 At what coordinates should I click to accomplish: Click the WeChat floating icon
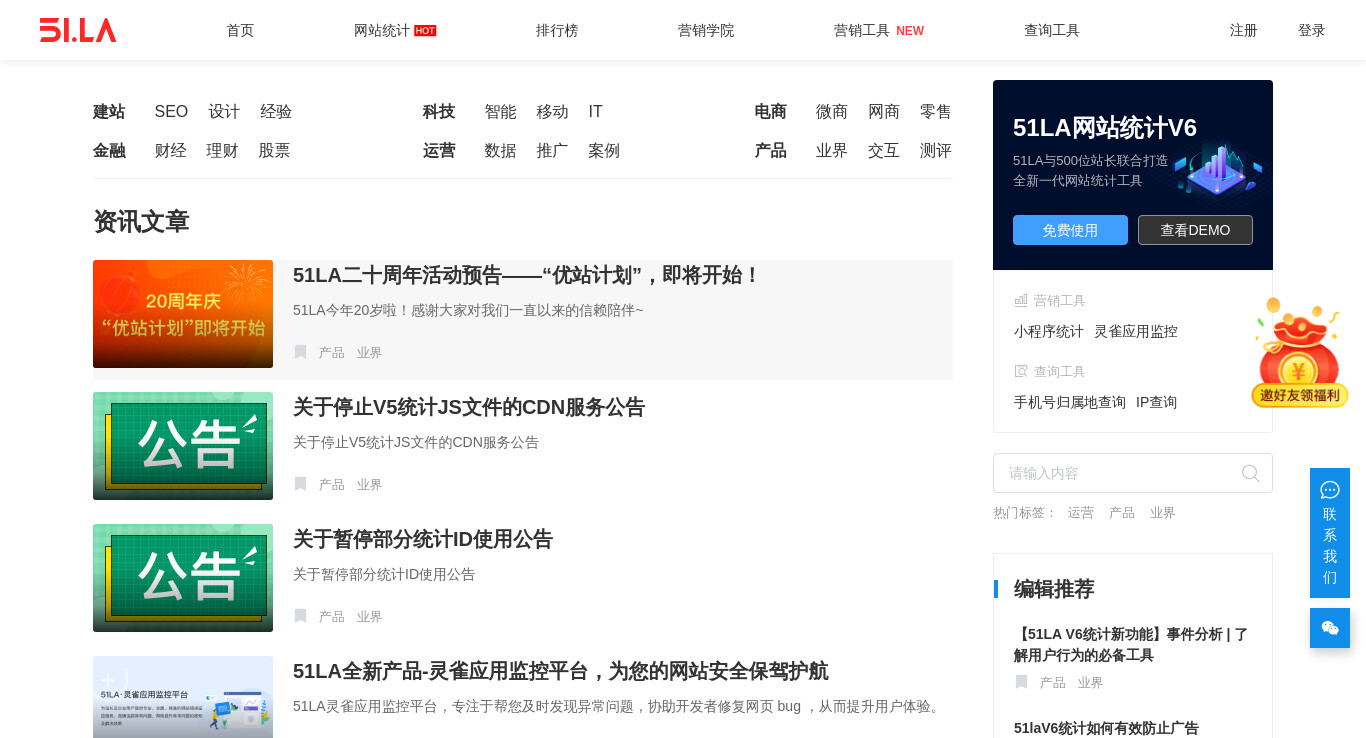[1330, 628]
